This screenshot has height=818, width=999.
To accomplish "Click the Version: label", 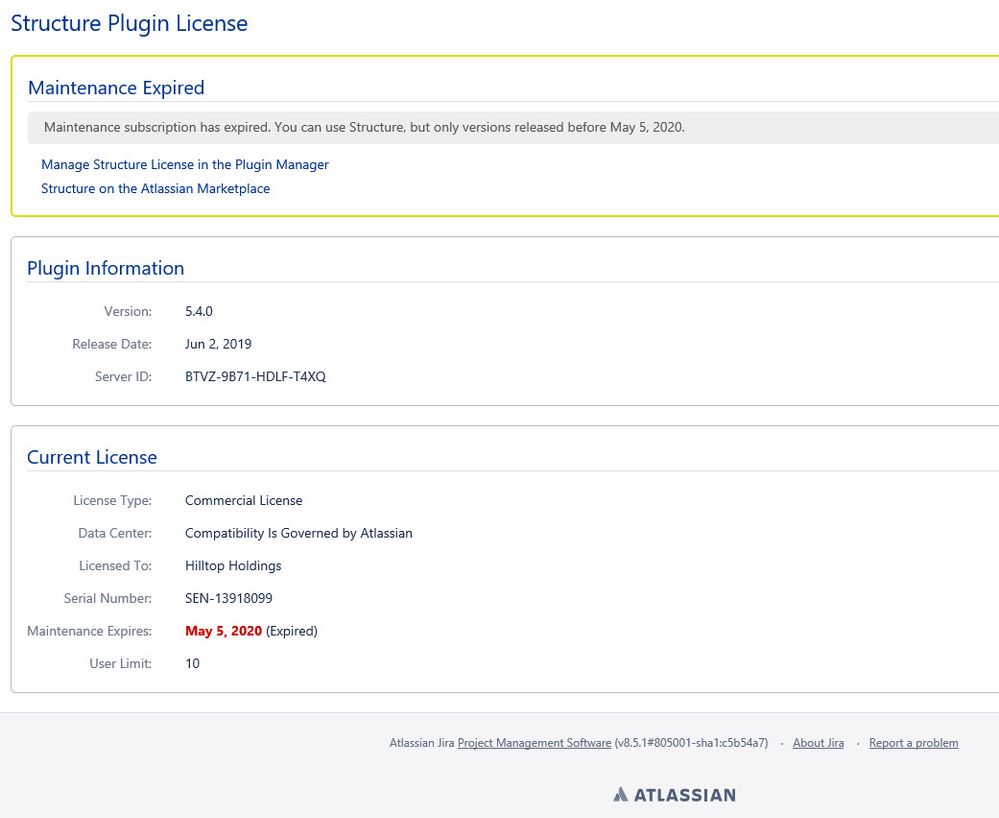I will coord(128,312).
